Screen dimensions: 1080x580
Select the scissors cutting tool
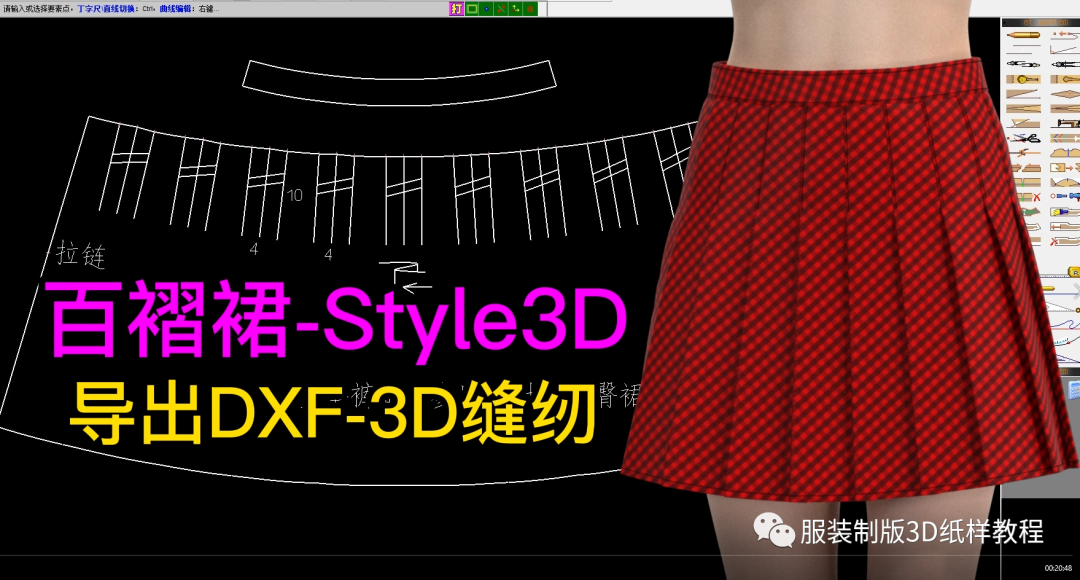click(1024, 138)
